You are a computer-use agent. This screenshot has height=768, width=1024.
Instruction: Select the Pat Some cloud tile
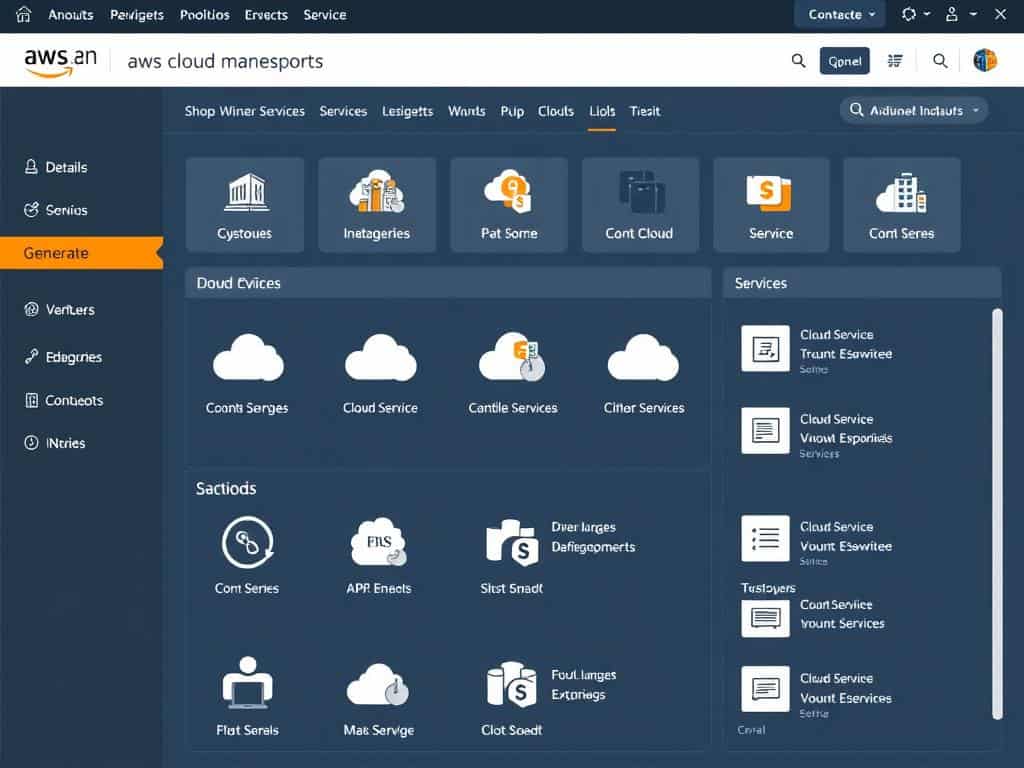click(x=509, y=204)
